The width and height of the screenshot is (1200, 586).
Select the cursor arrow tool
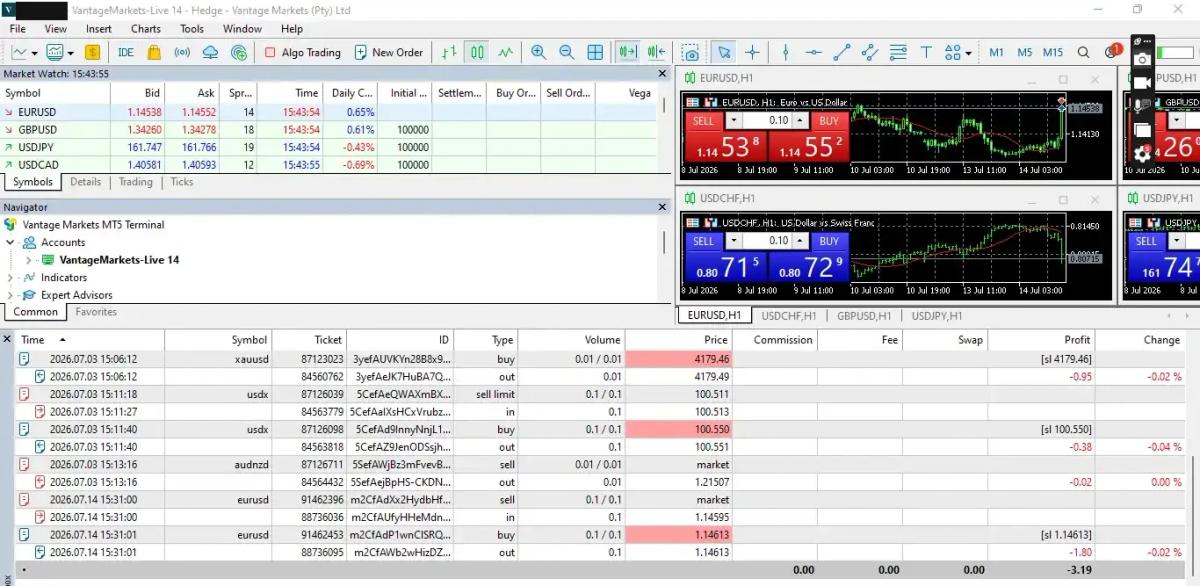click(x=724, y=52)
